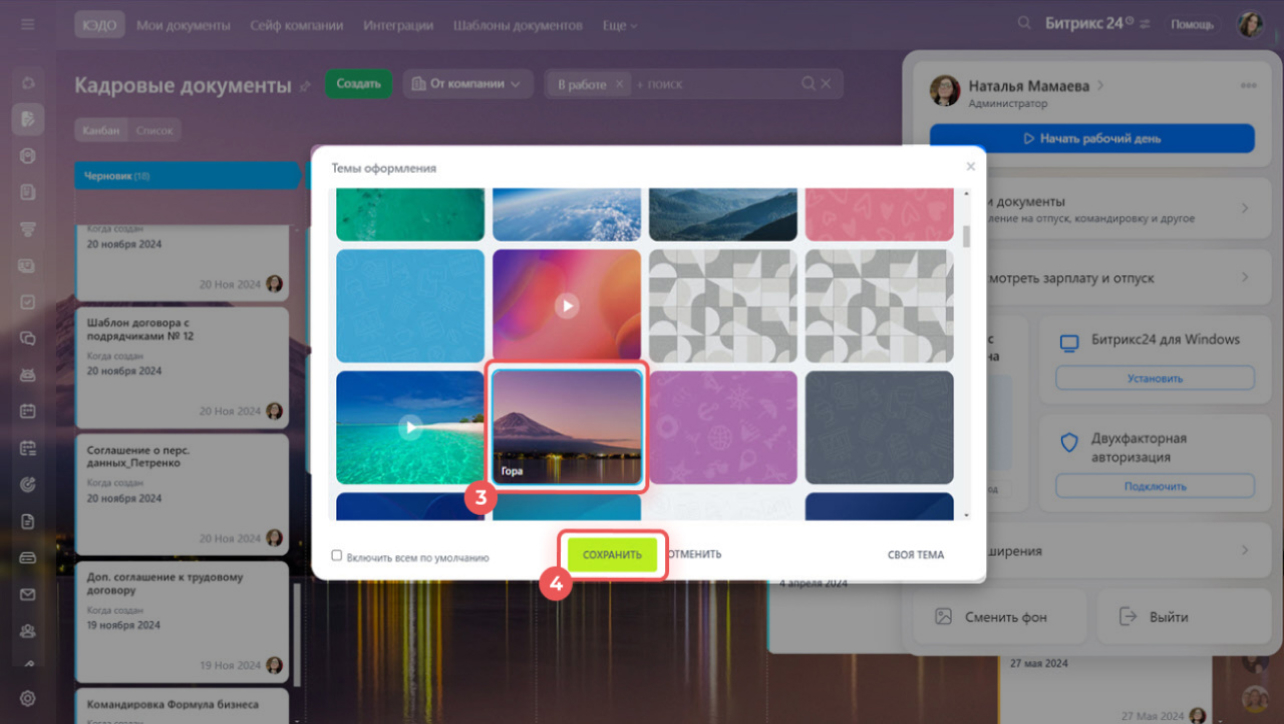Viewport: 1284px width, 724px height.
Task: Select the Earth-from-space theme thumbnail
Action: tap(567, 214)
